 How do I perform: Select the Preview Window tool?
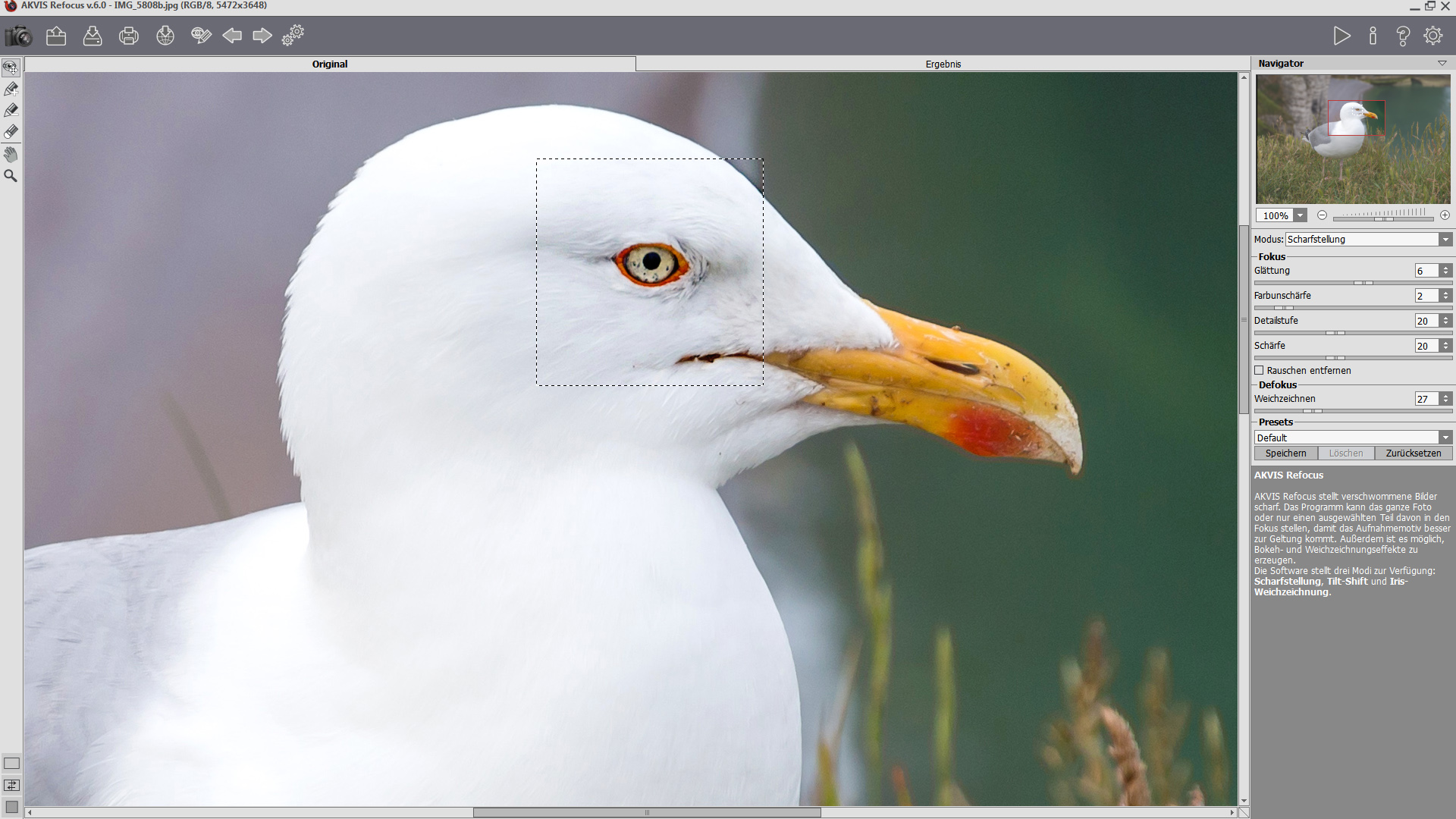pyautogui.click(x=11, y=67)
